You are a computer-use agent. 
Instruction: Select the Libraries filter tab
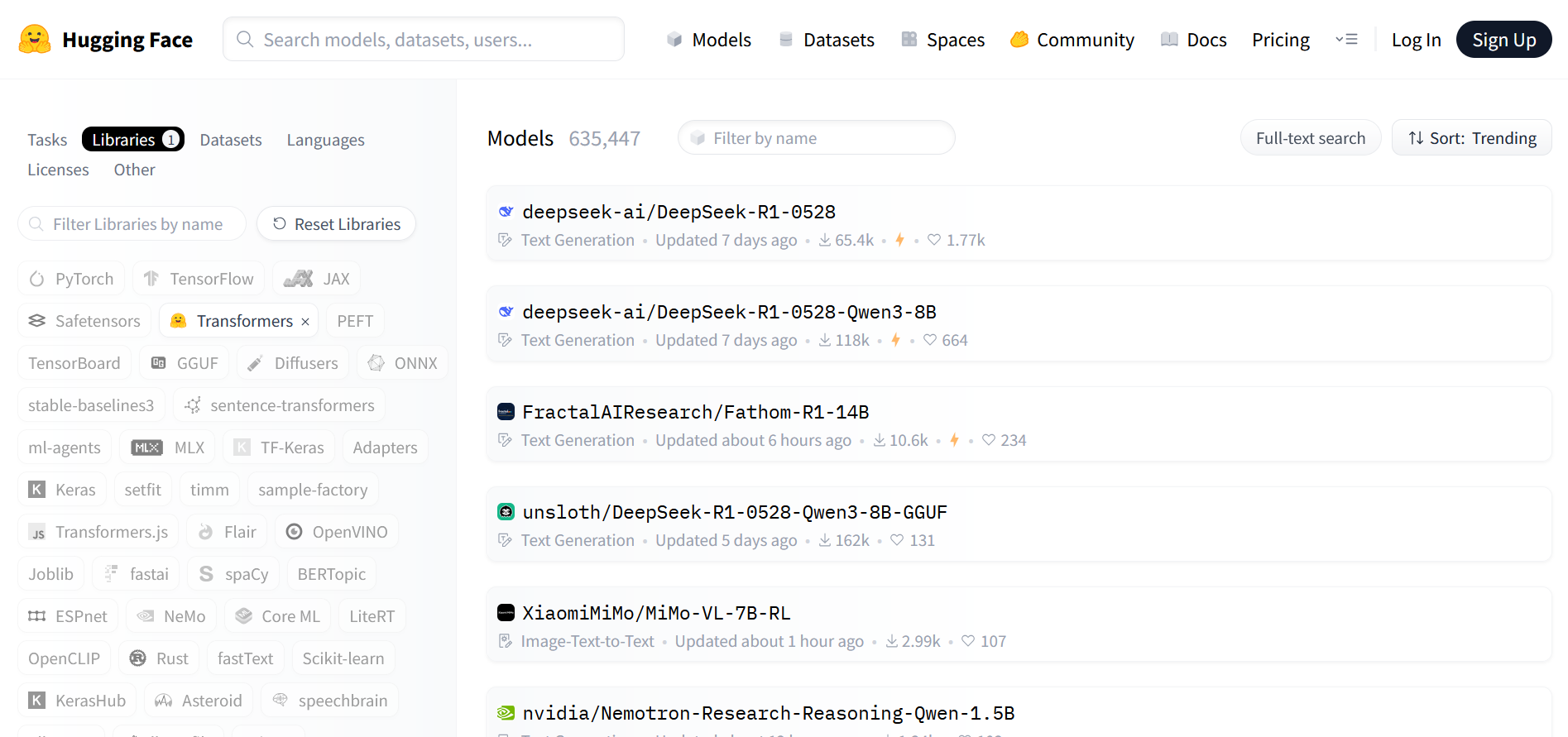(133, 139)
